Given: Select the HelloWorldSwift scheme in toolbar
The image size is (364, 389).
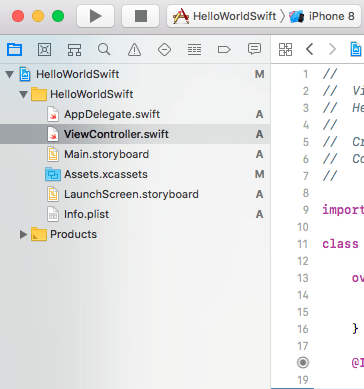Looking at the screenshot, I should 224,16.
